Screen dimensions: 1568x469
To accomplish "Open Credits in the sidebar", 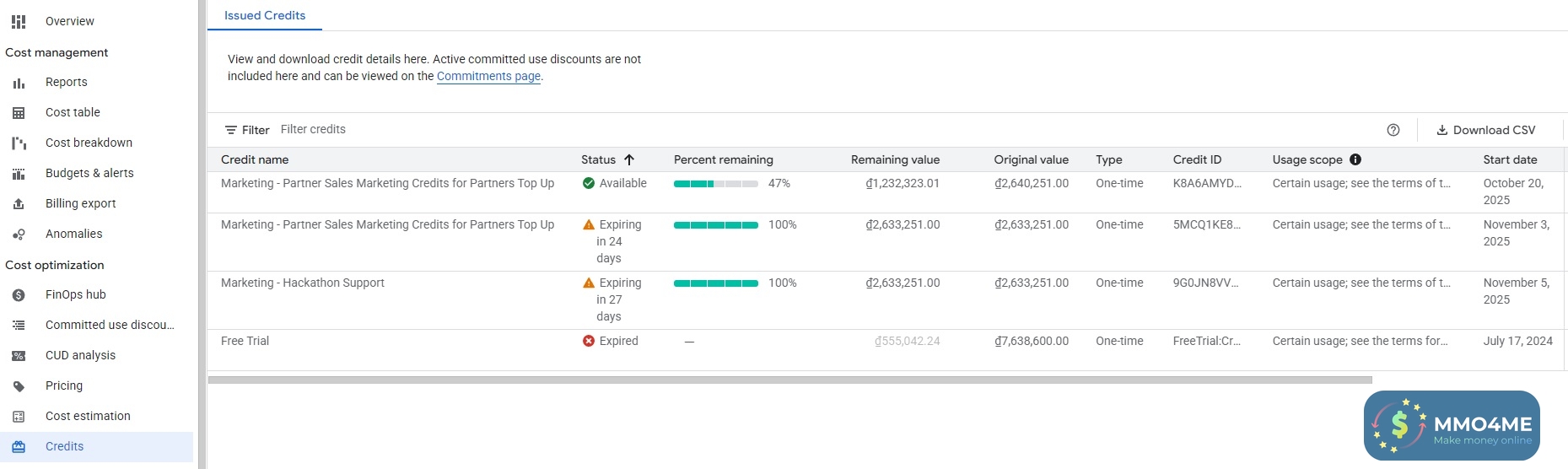I will coord(64,446).
